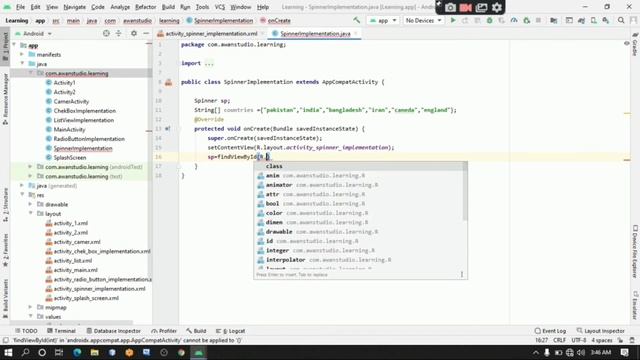Open the Build menu
The image size is (640, 360).
[168, 7]
